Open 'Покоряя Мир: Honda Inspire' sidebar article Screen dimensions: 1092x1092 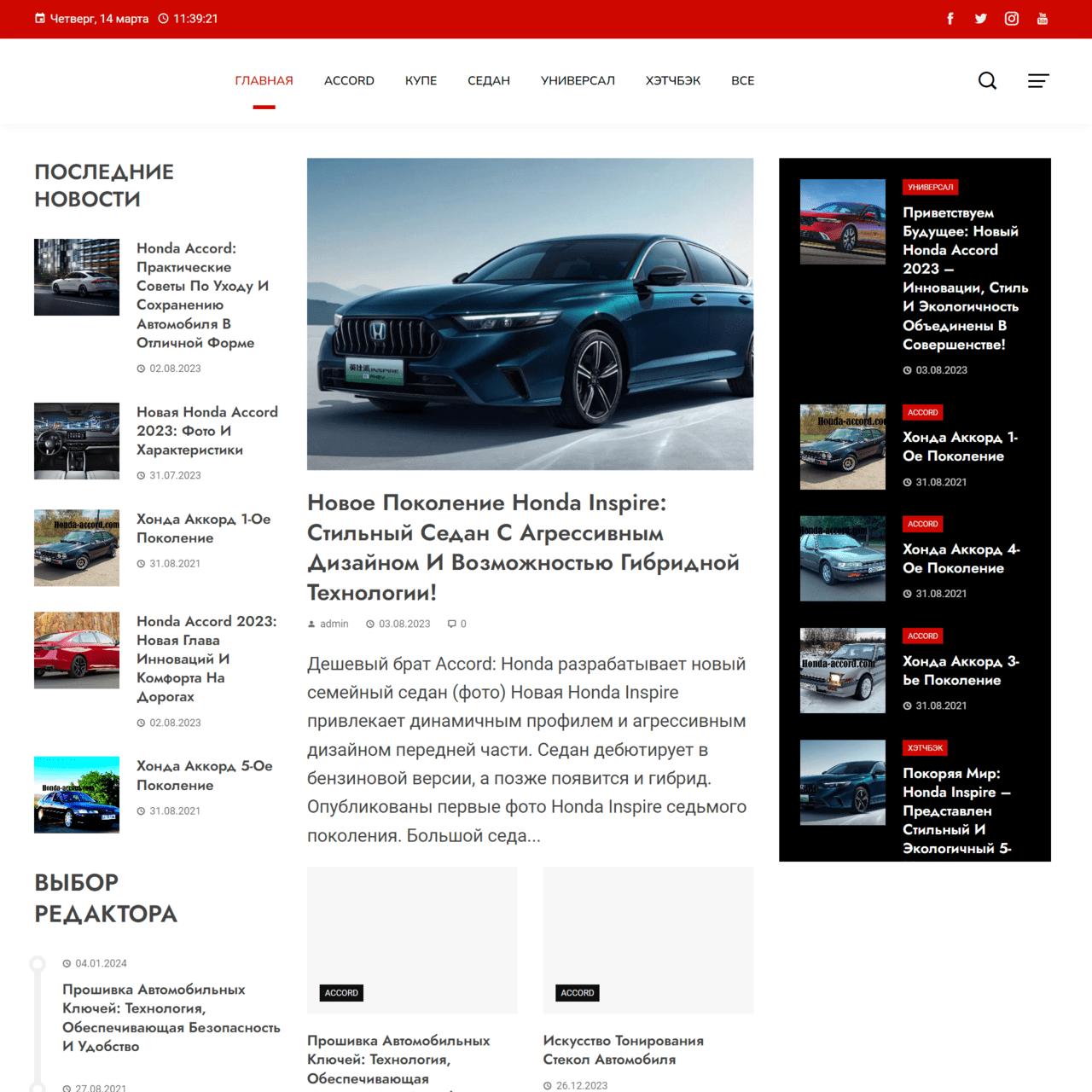pyautogui.click(x=957, y=810)
